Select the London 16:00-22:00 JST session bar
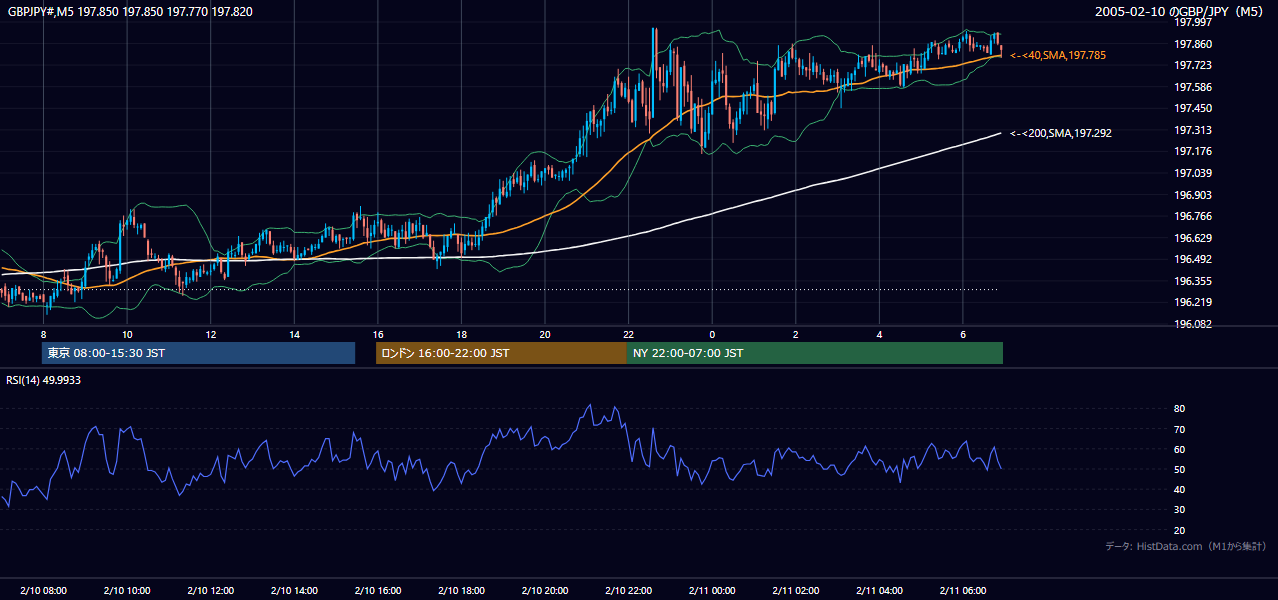 501,353
